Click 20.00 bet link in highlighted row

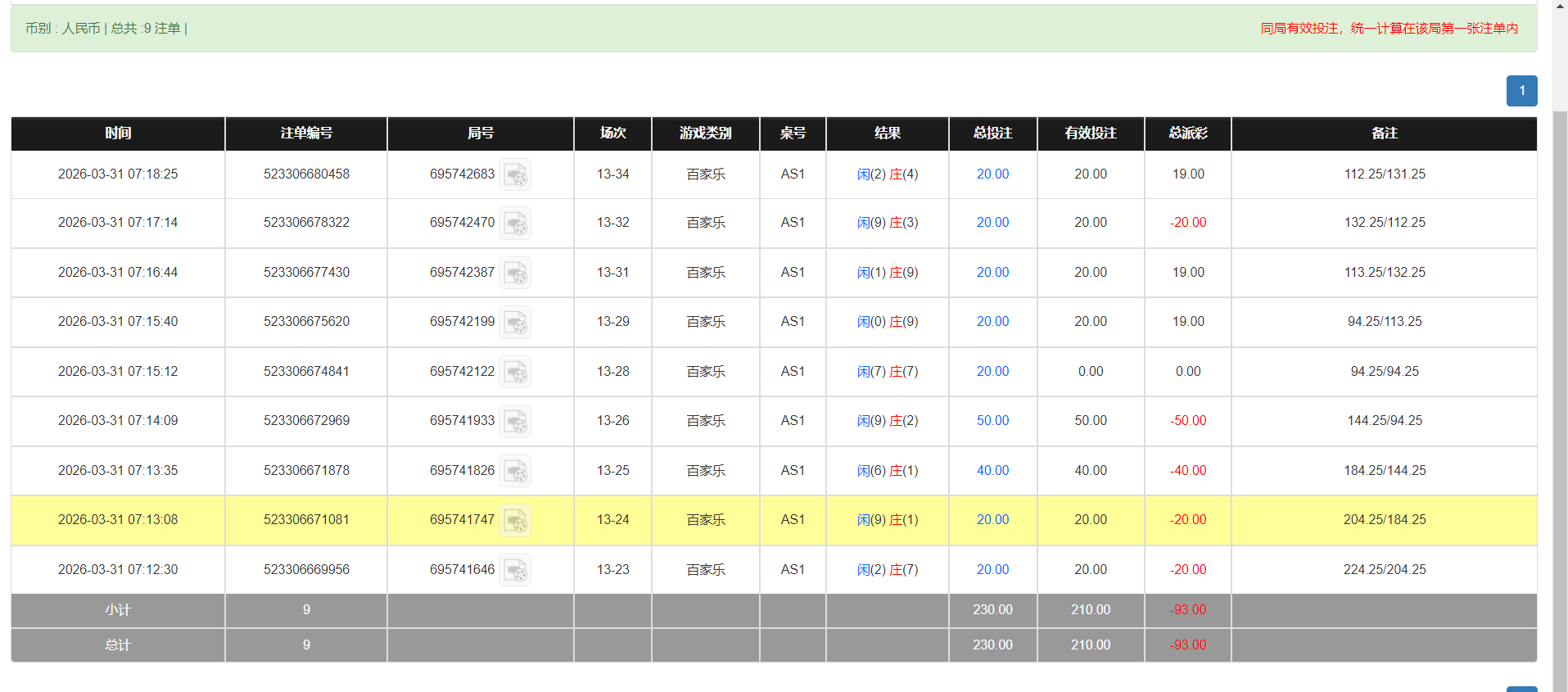tap(992, 520)
